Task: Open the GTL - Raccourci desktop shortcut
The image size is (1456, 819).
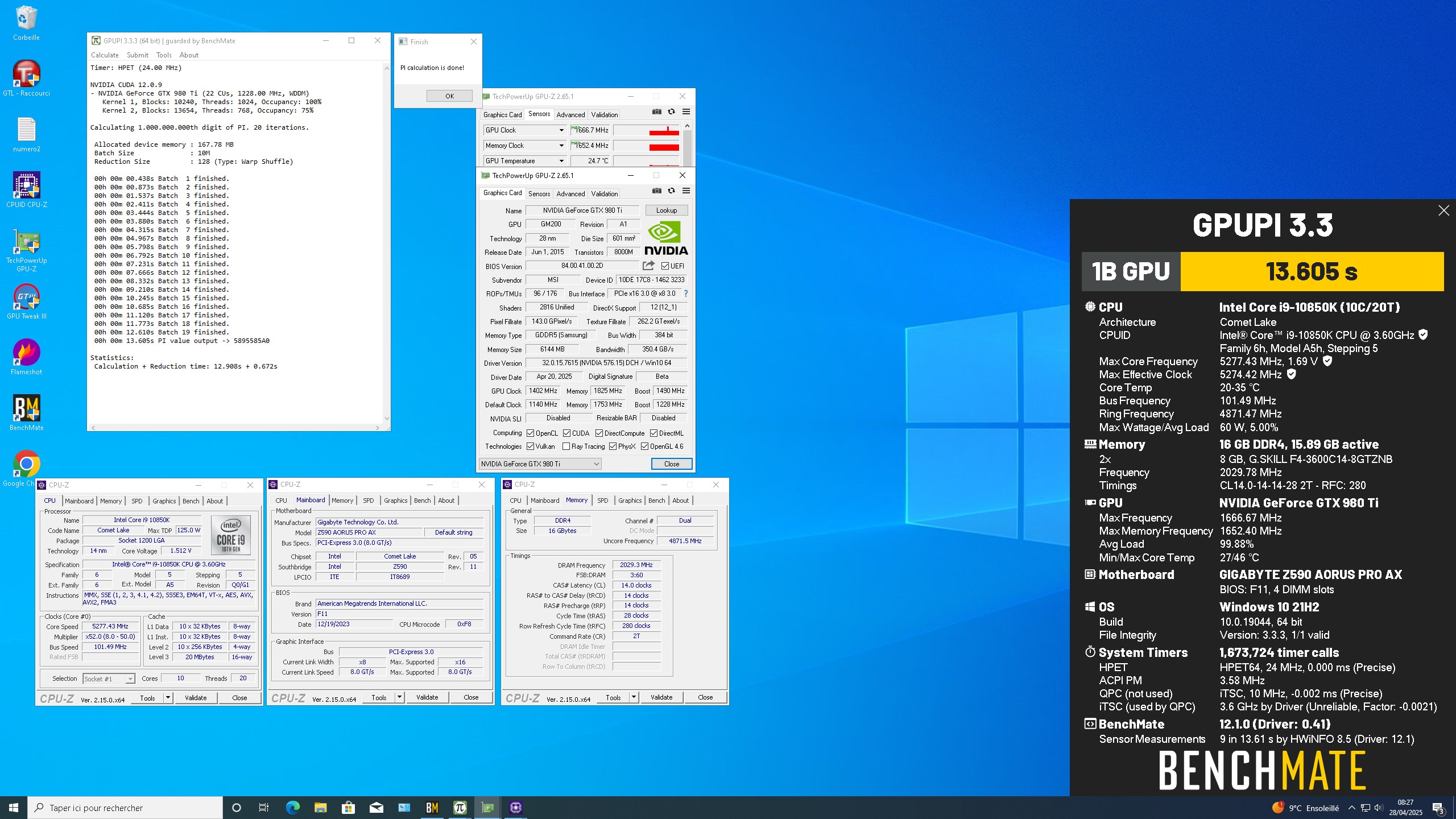Action: click(x=26, y=78)
